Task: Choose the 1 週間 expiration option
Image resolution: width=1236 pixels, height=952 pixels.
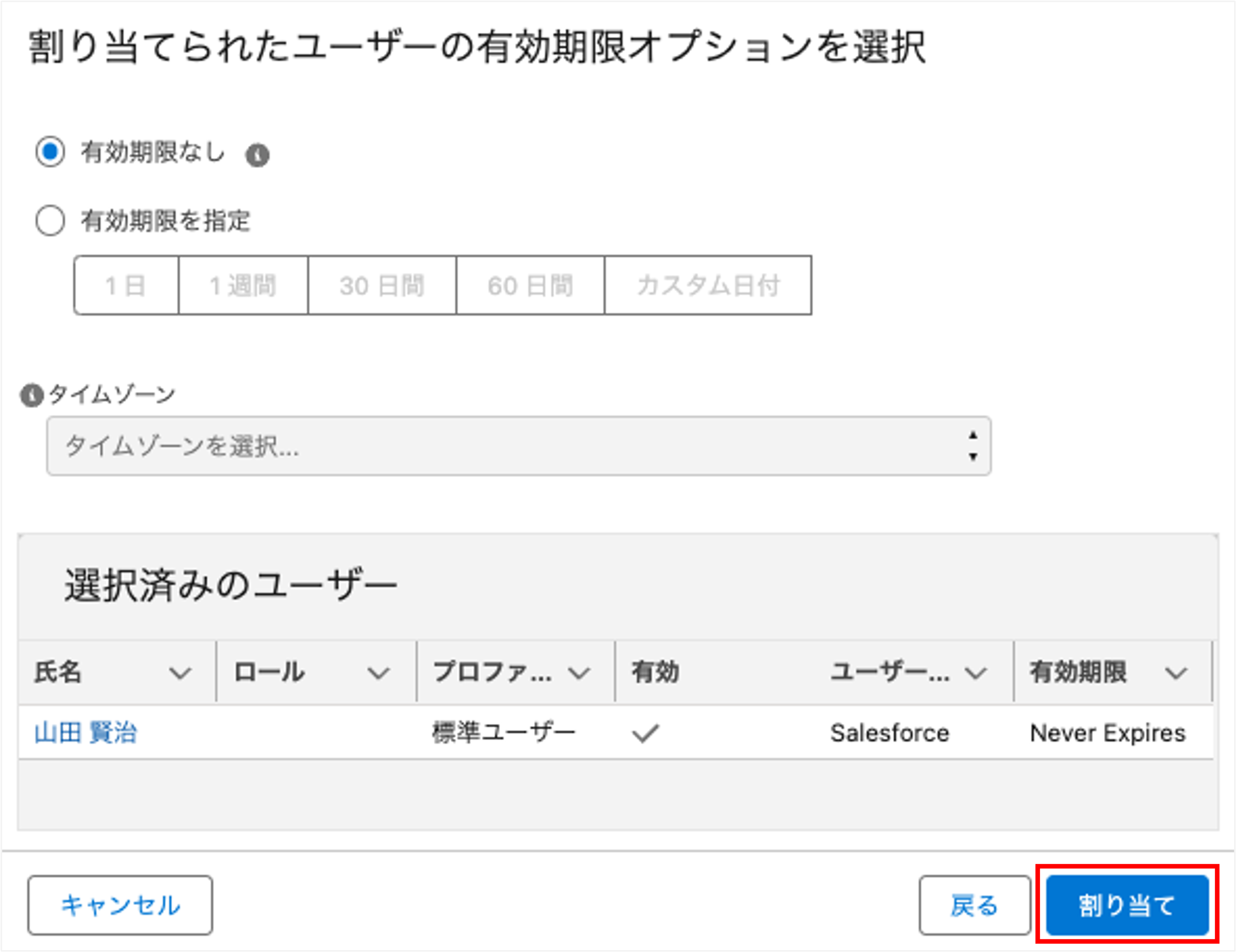Action: coord(243,285)
